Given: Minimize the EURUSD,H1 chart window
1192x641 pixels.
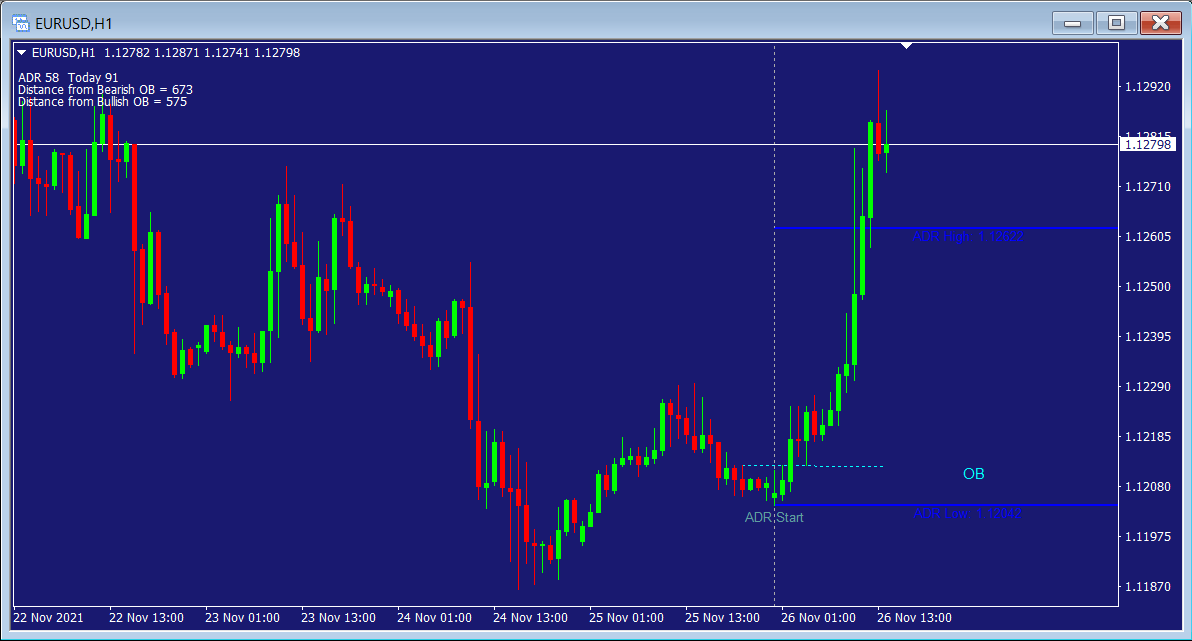Looking at the screenshot, I should [1076, 22].
